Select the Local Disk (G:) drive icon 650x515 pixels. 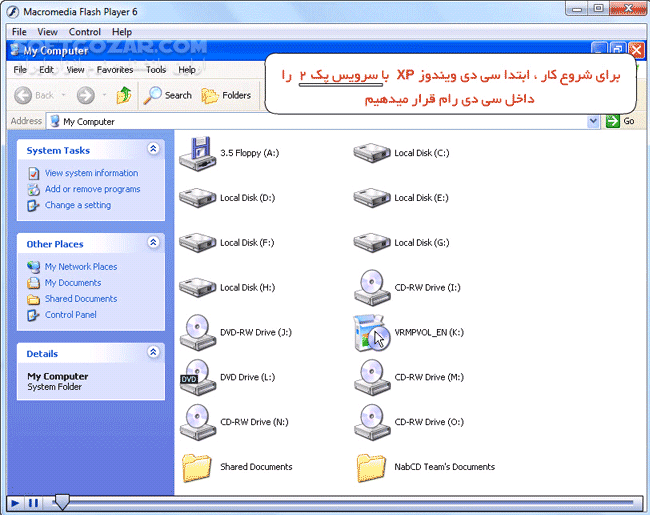[x=372, y=243]
